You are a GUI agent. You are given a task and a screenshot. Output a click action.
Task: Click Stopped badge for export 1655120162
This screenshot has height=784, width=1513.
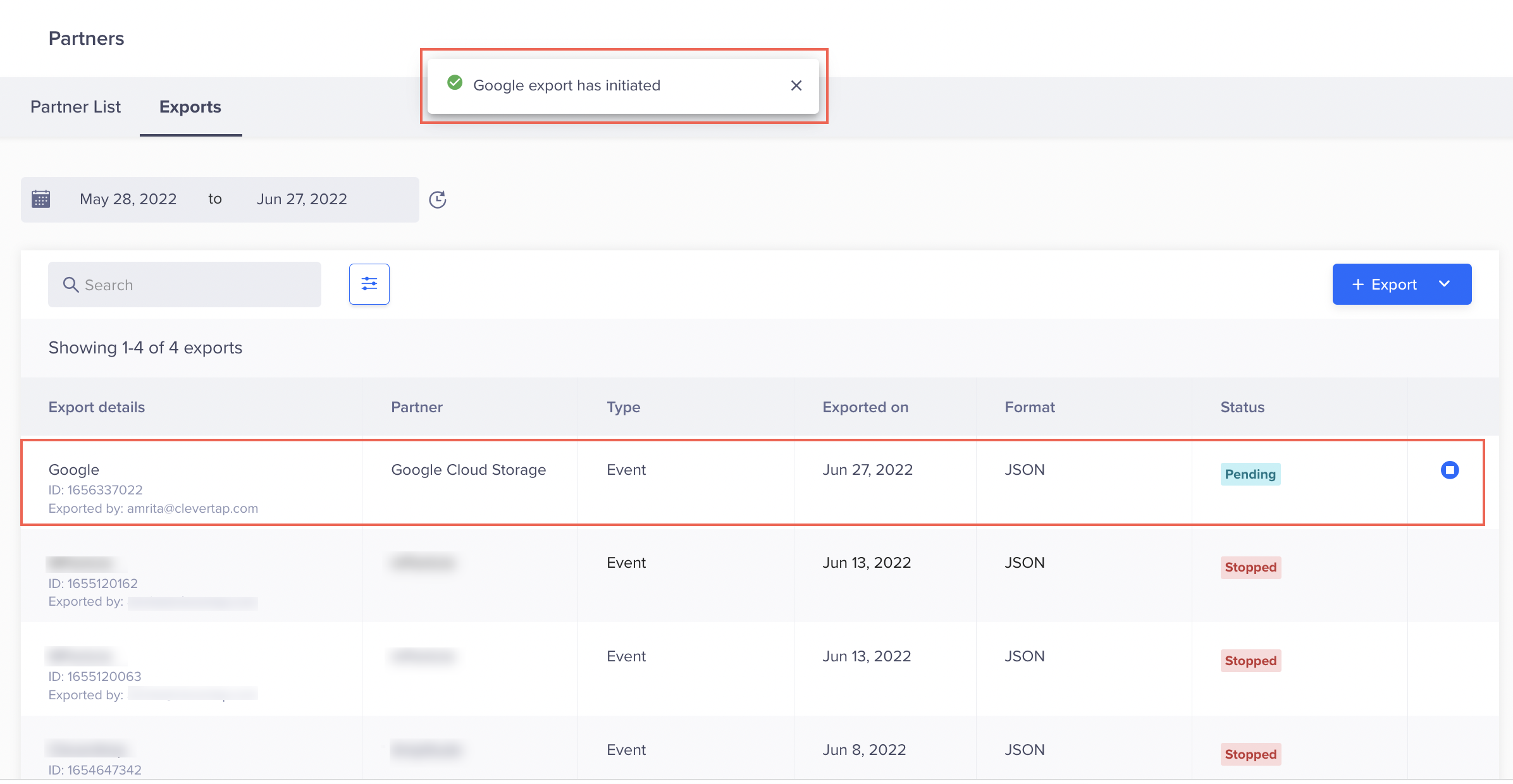[x=1251, y=567]
